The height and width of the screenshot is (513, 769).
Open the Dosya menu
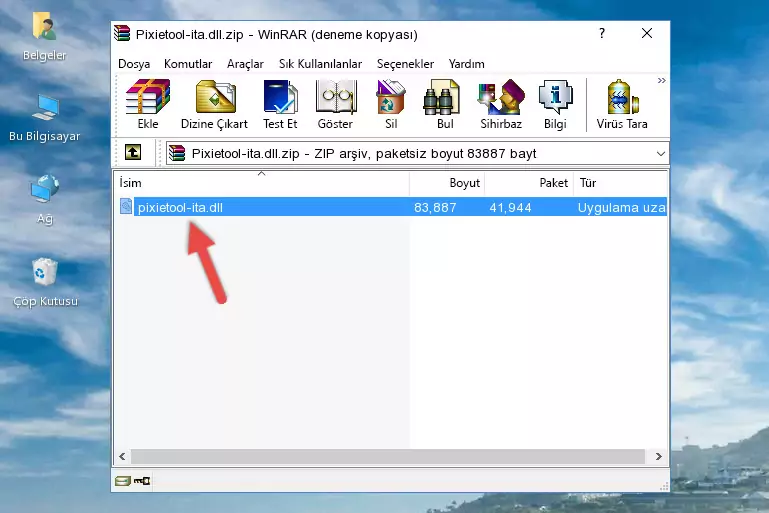pos(134,64)
